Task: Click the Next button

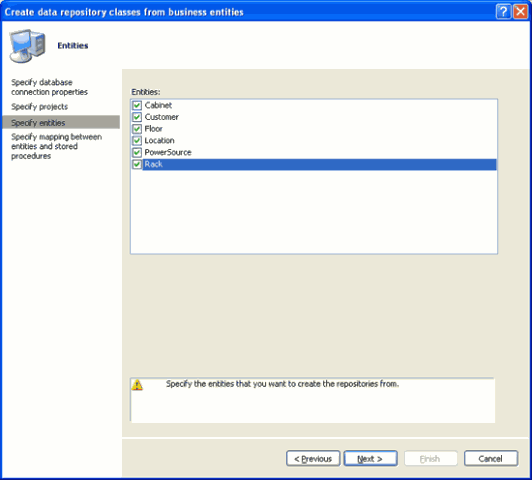Action: 370,459
